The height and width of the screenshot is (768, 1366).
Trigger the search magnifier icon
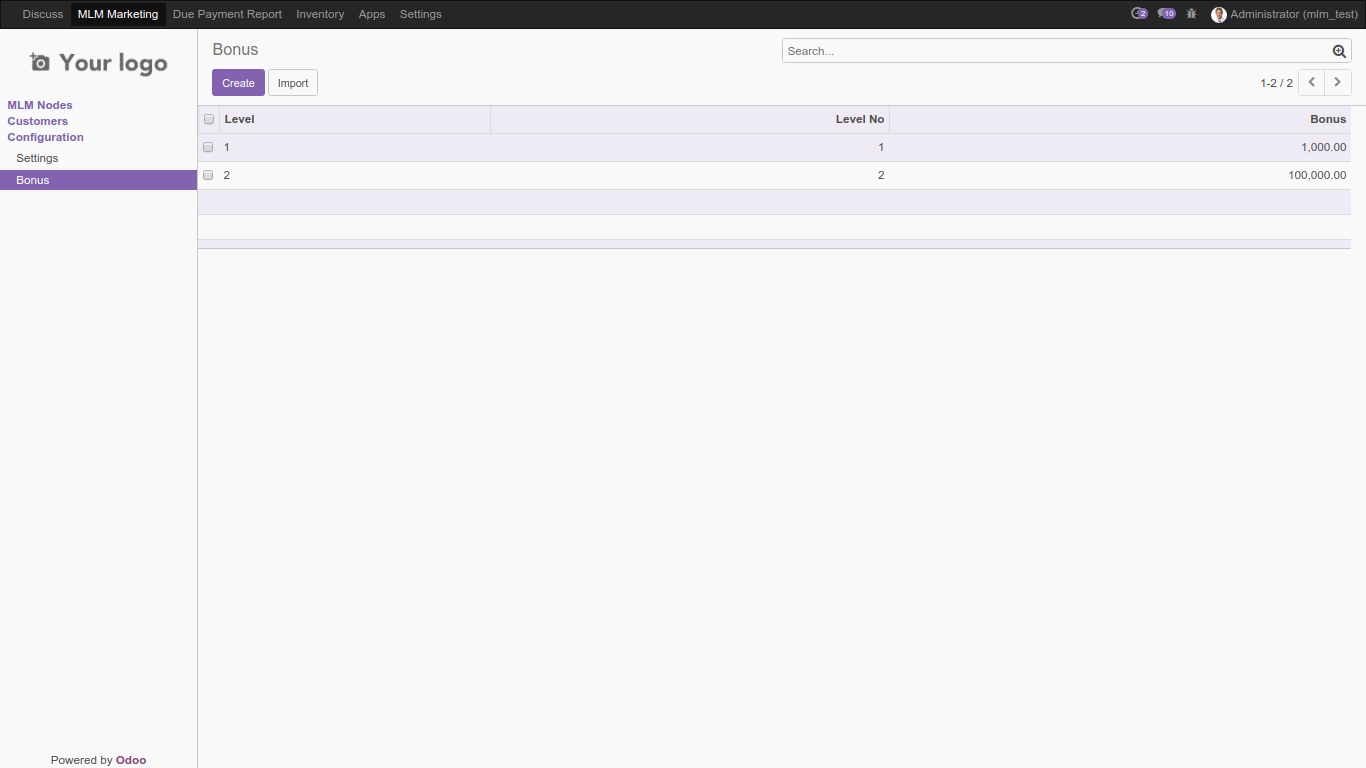coord(1339,50)
